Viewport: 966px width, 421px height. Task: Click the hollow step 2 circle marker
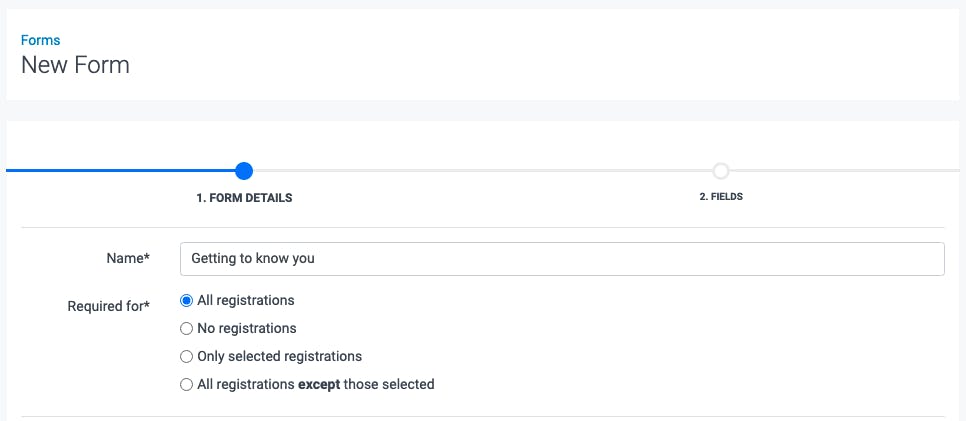pos(721,171)
